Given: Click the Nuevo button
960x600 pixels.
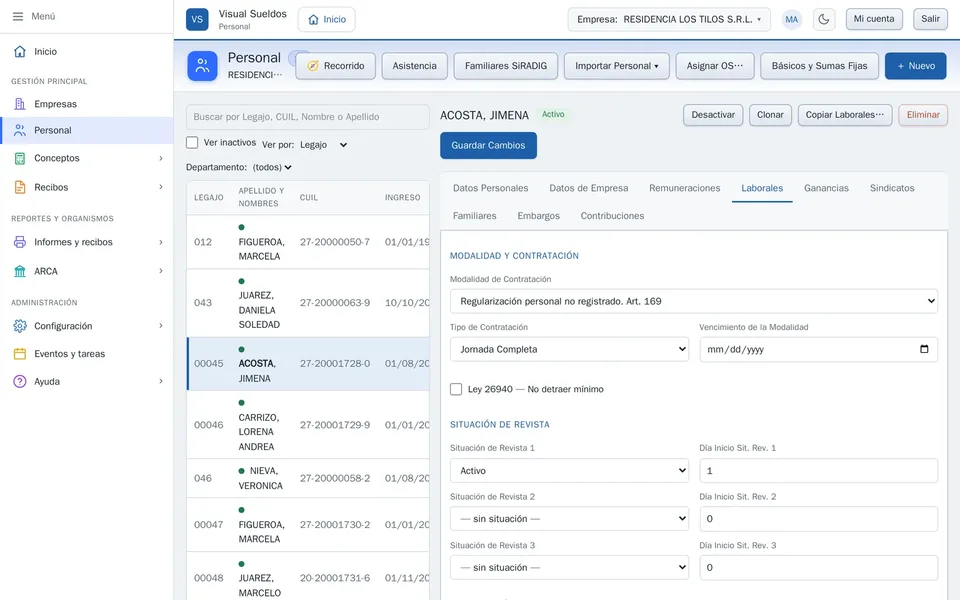Looking at the screenshot, I should (915, 66).
